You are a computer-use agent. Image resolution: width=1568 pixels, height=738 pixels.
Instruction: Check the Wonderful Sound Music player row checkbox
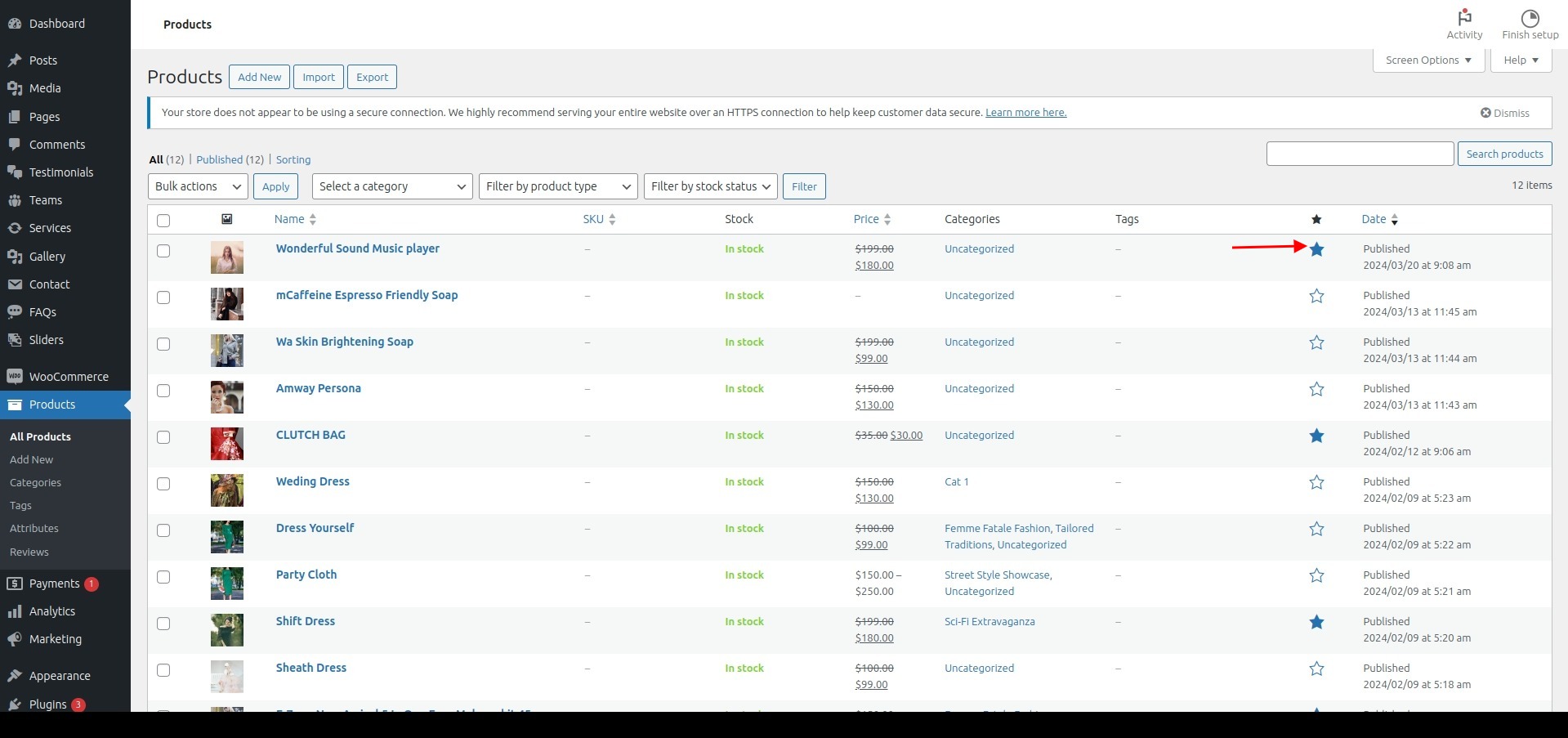[x=163, y=251]
